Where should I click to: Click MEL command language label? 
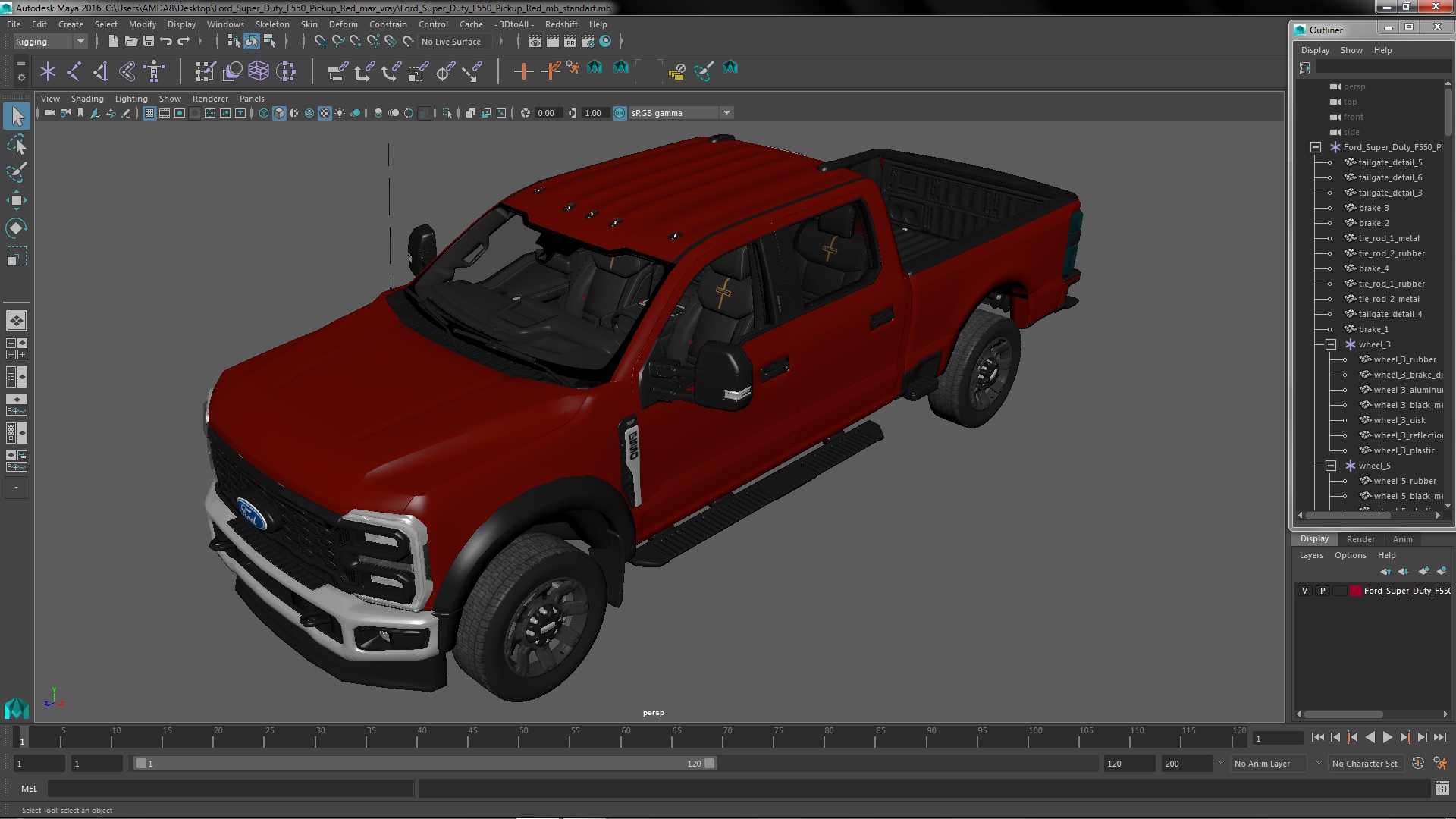coord(29,789)
